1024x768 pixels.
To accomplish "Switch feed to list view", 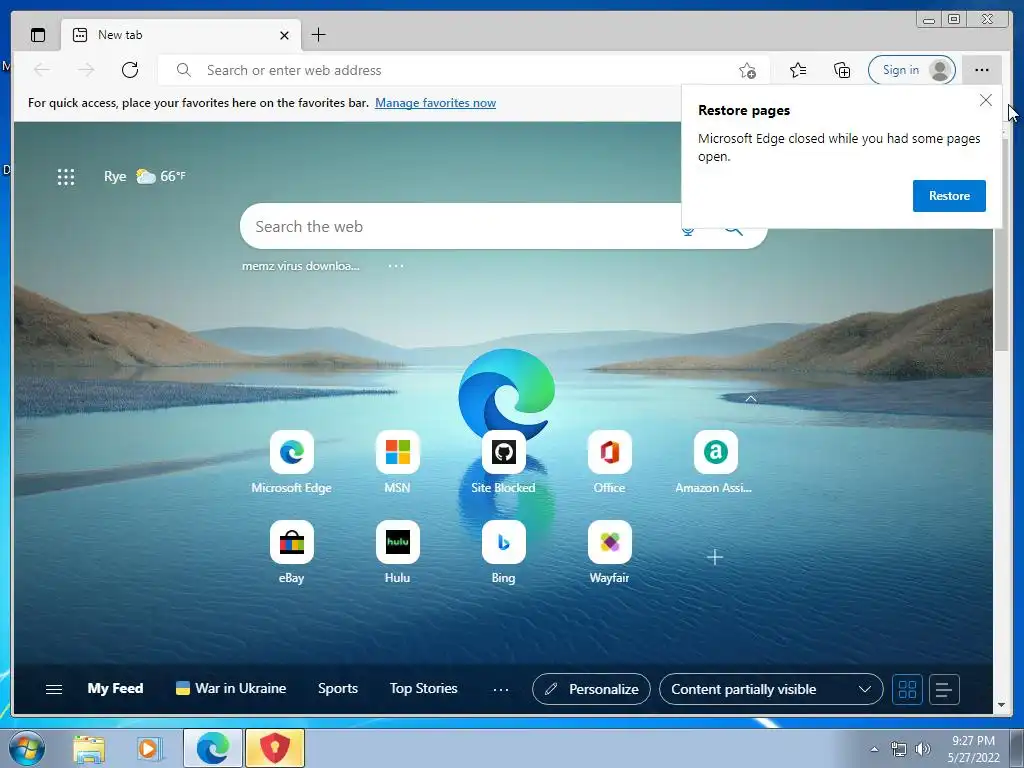I will pyautogui.click(x=944, y=689).
